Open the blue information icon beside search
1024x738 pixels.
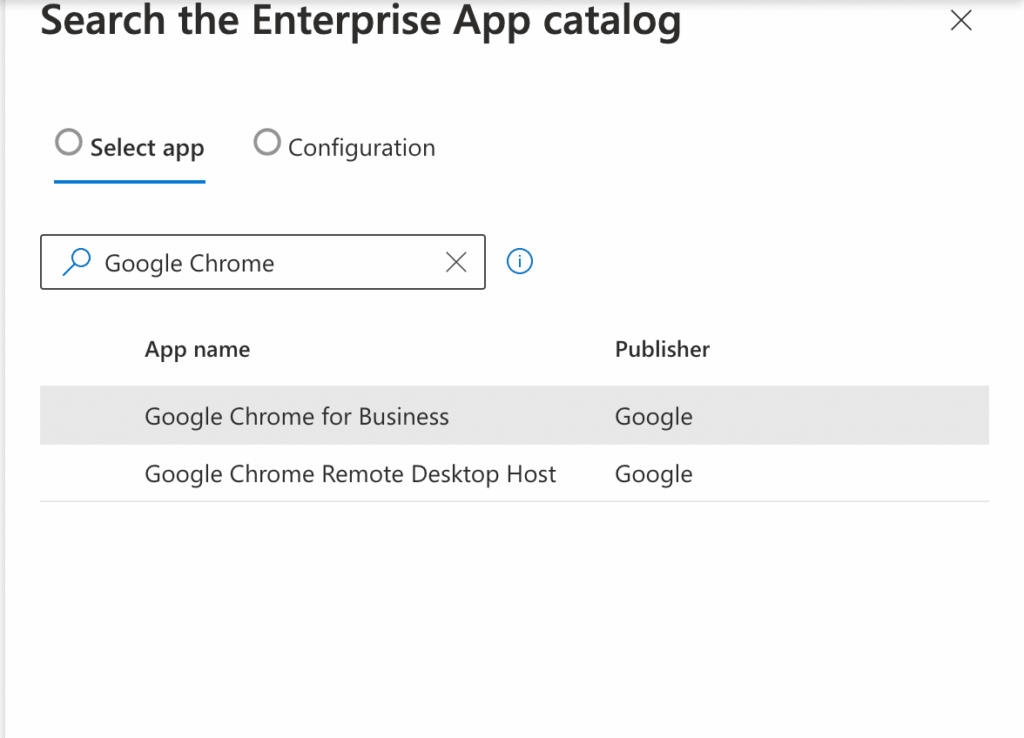tap(519, 261)
